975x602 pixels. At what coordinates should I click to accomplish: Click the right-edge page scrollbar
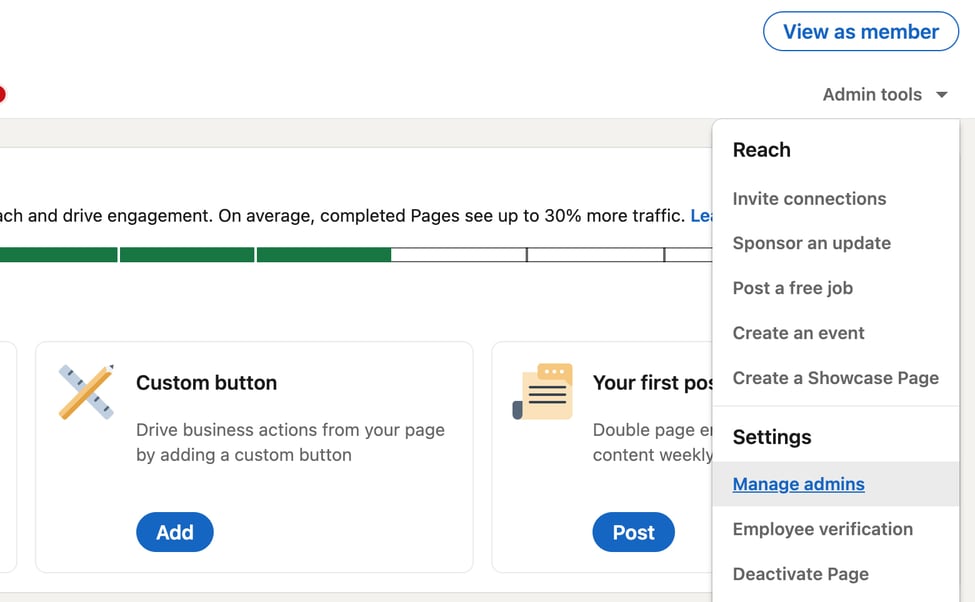tap(969, 300)
